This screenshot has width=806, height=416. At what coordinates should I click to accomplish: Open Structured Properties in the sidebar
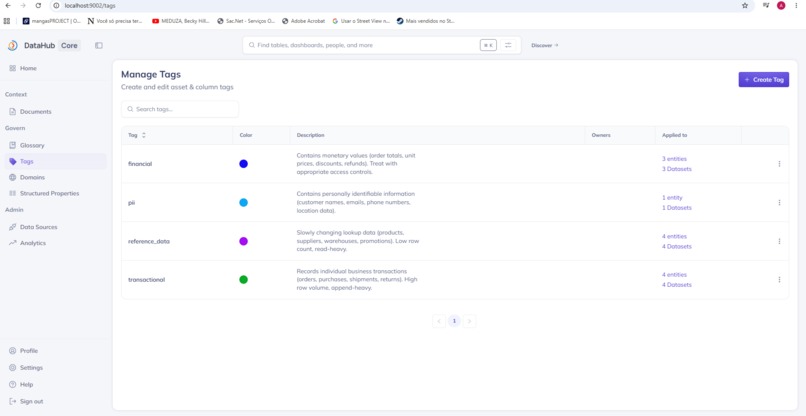[56, 193]
